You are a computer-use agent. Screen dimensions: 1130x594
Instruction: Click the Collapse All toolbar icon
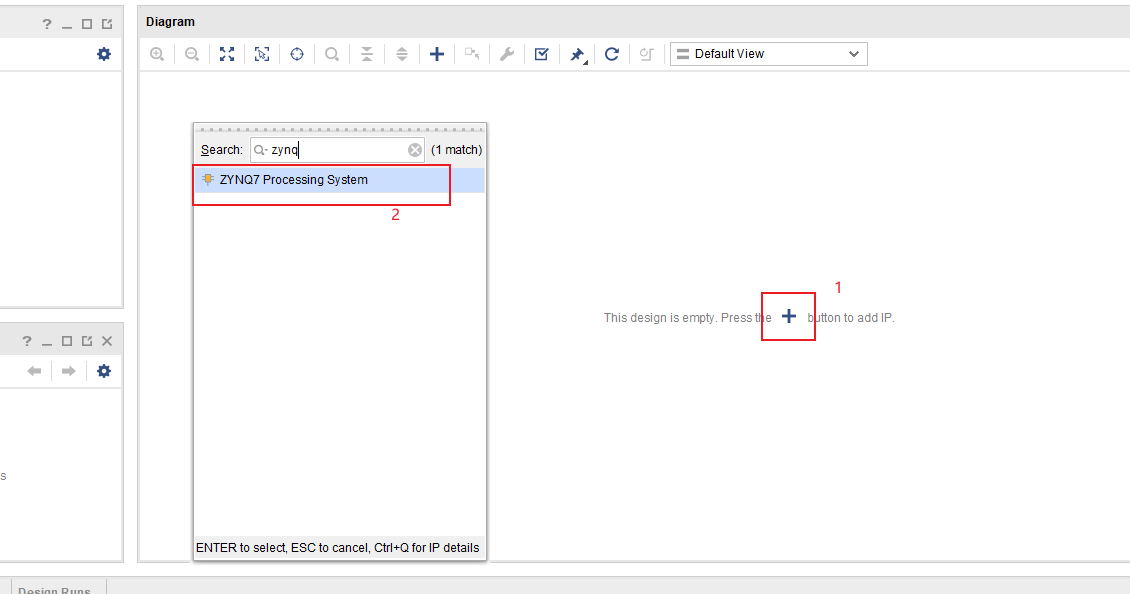(x=367, y=54)
